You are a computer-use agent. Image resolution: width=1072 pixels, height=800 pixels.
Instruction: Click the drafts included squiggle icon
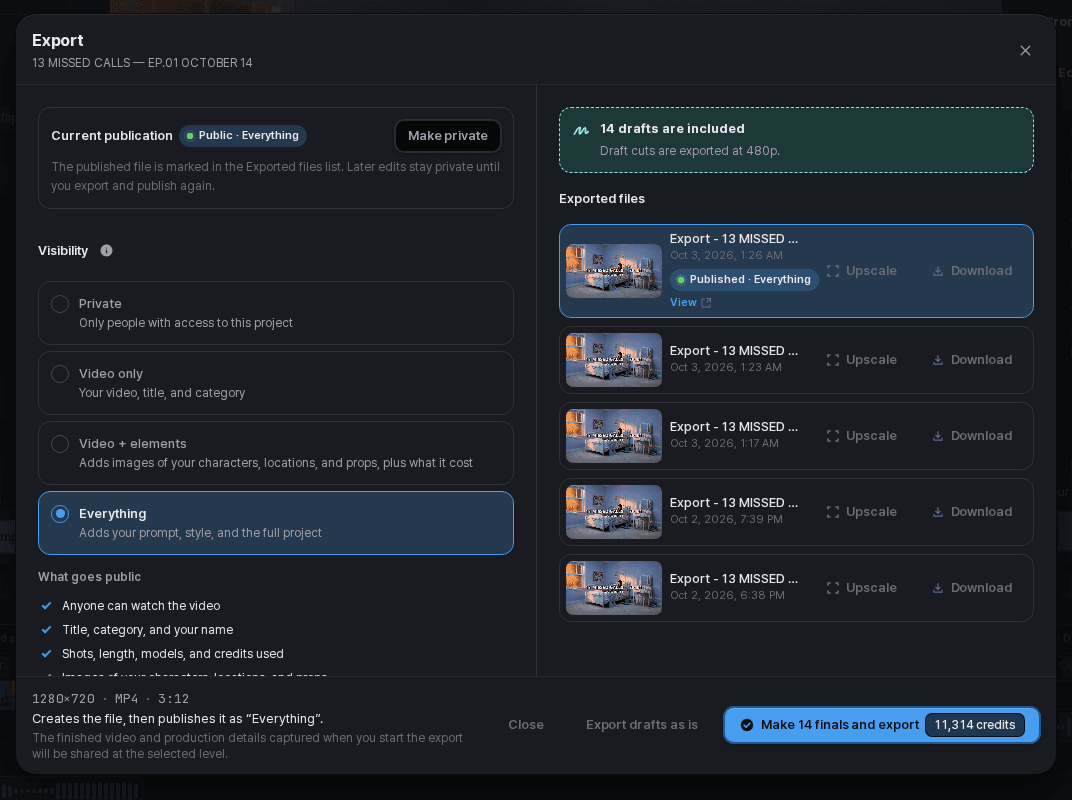coord(581,130)
